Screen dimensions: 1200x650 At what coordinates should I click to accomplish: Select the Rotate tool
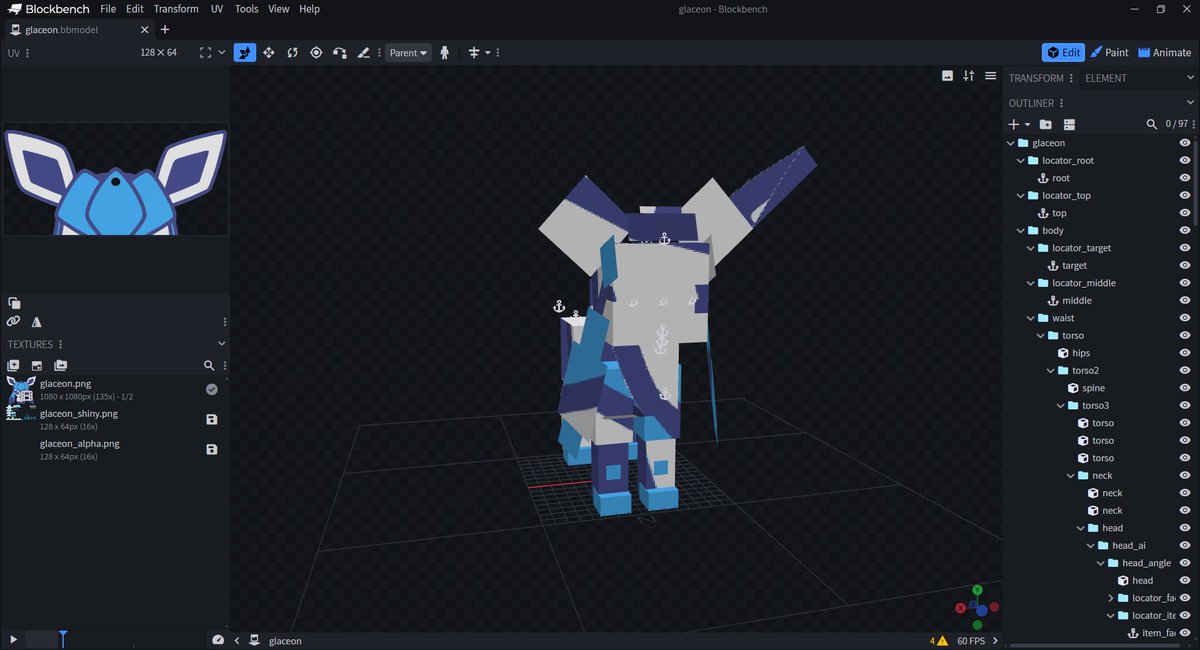292,52
